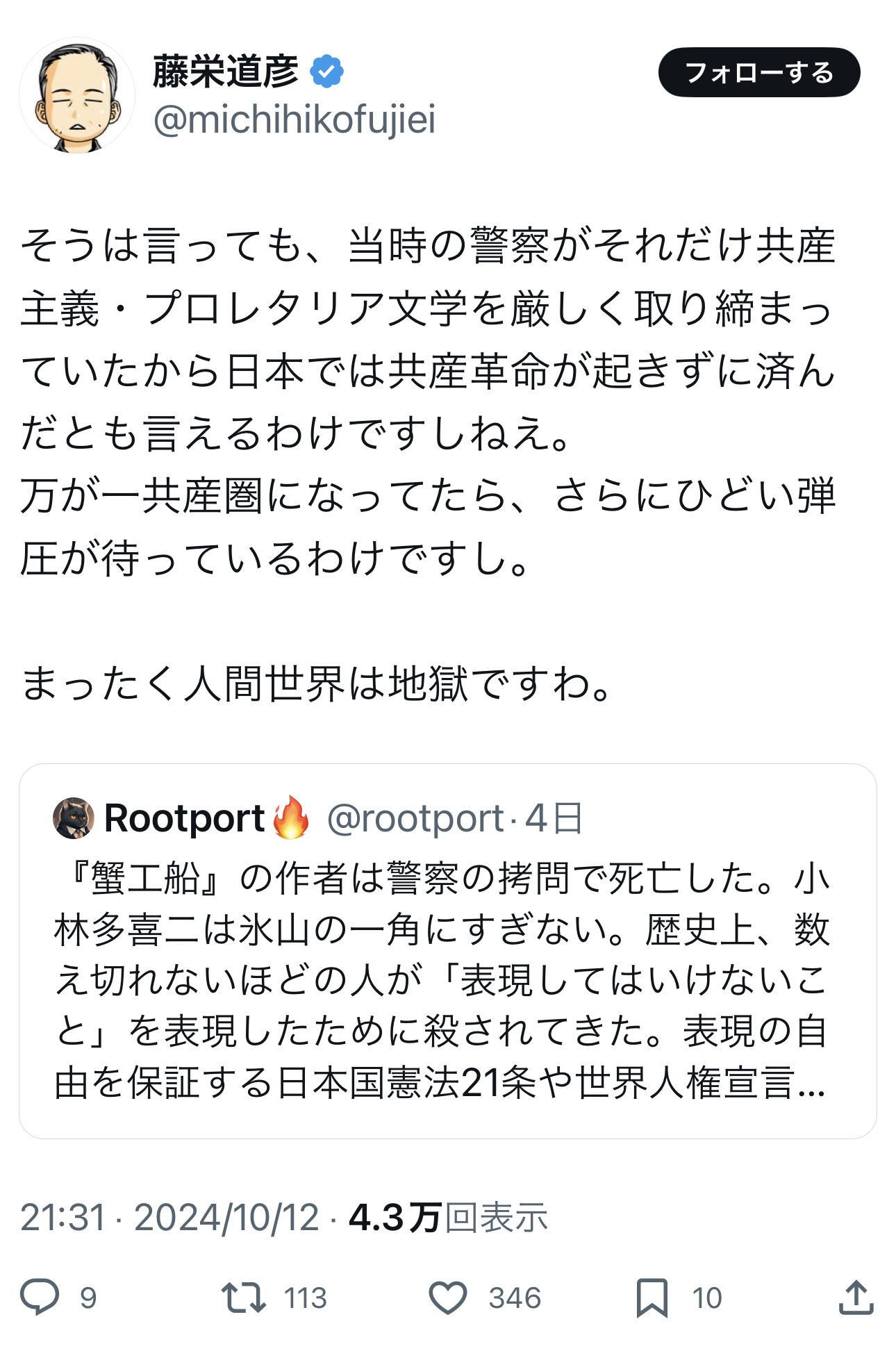Viewport: 896px width, 1367px height.
Task: Click Rootport's small cat avatar
Action: pyautogui.click(x=74, y=818)
